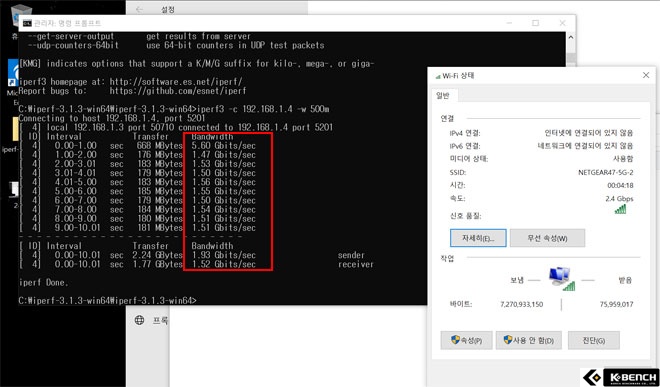Click the network computers activity icon
The image size is (660, 387).
562,279
